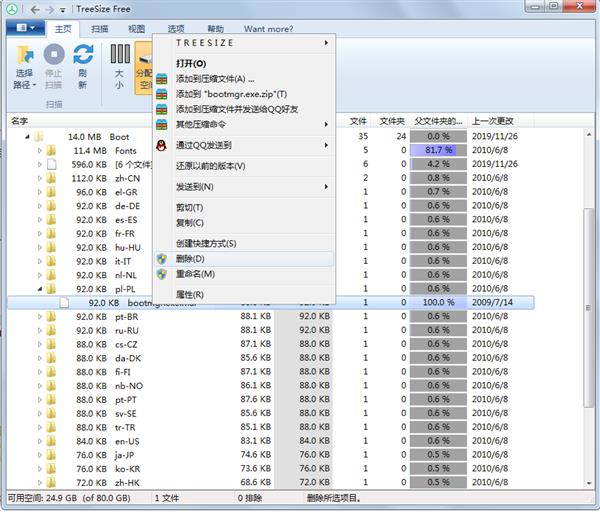Click the 4.2 % bar for [6 个文件]

(x=439, y=164)
